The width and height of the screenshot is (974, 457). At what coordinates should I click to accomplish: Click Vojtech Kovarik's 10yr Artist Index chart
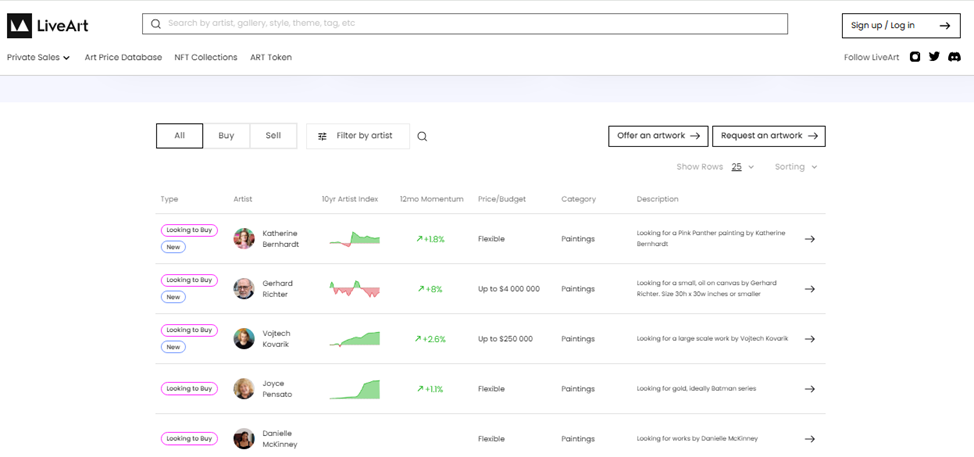[x=355, y=339]
